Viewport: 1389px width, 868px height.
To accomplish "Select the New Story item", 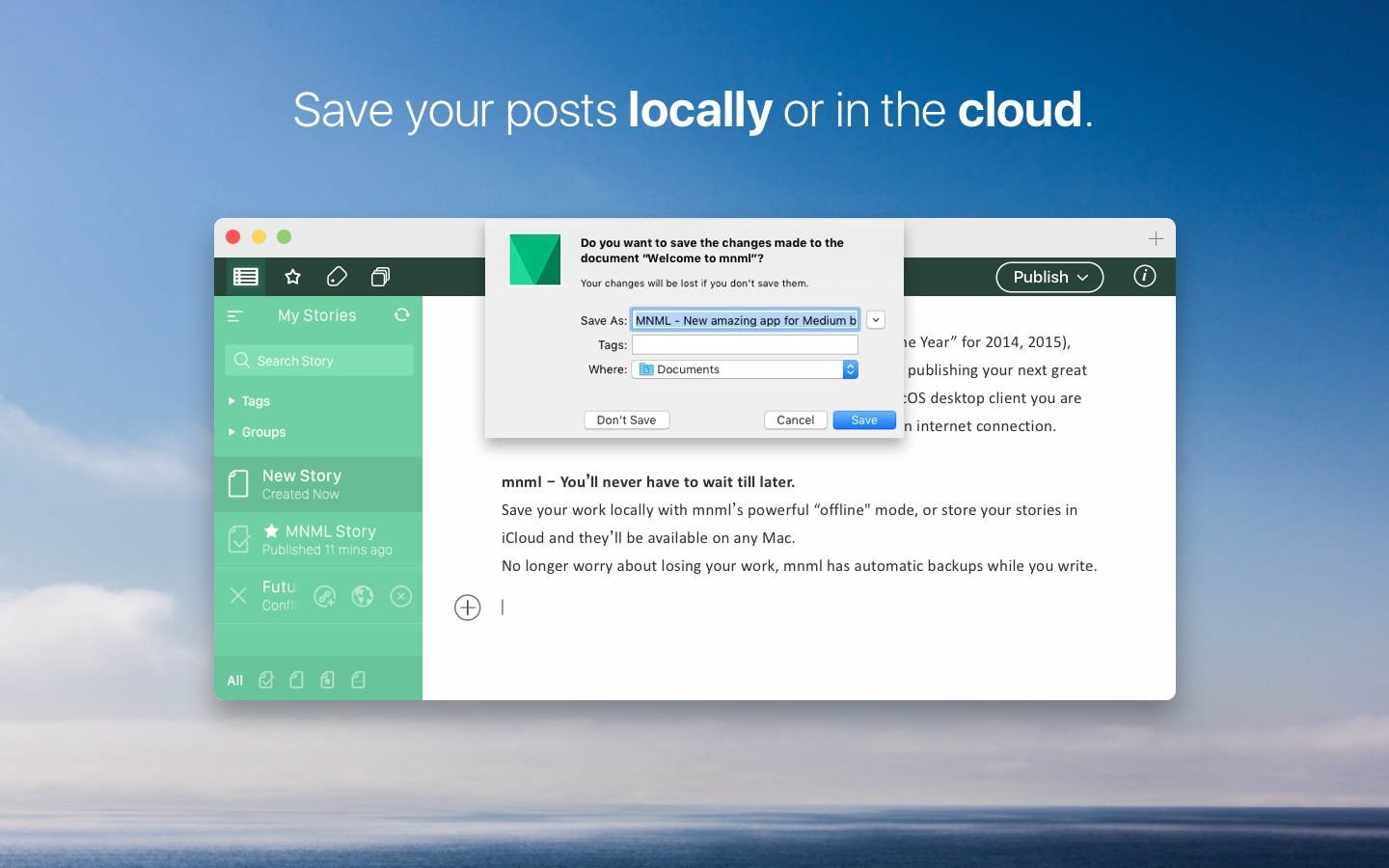I will click(x=318, y=484).
